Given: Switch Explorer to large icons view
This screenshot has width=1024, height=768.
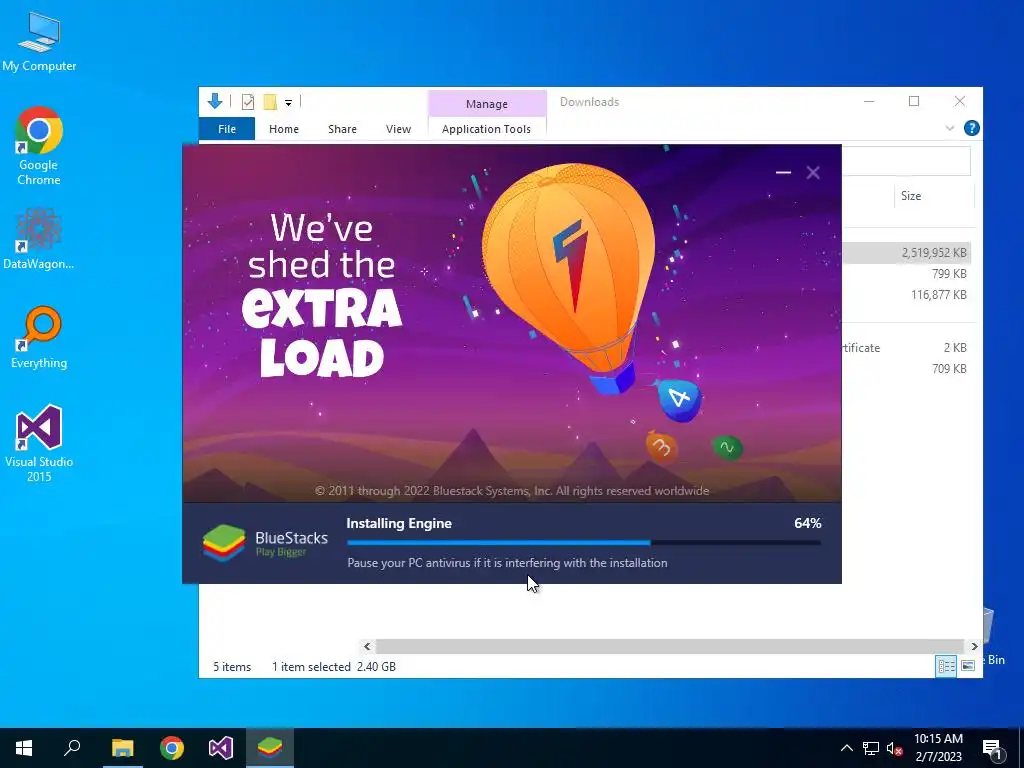Looking at the screenshot, I should click(x=968, y=665).
